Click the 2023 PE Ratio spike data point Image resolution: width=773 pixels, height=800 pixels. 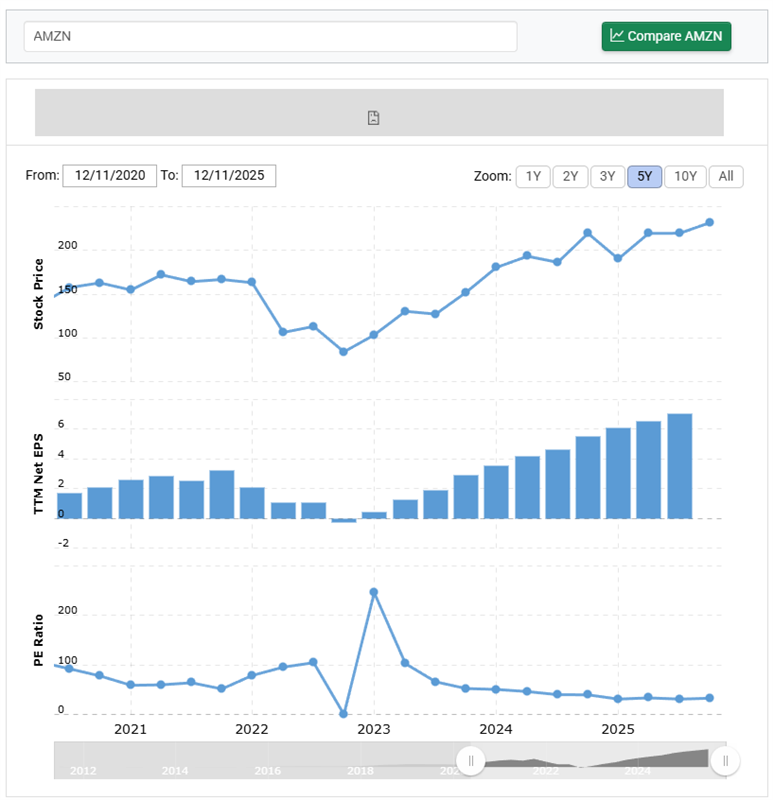click(374, 593)
